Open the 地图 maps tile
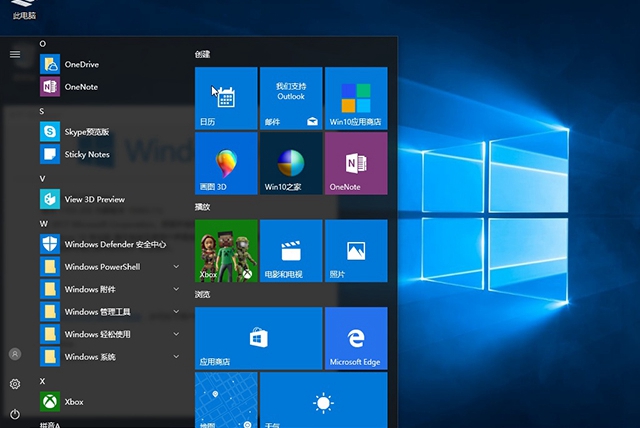Viewport: 640px width, 428px height. 226,400
